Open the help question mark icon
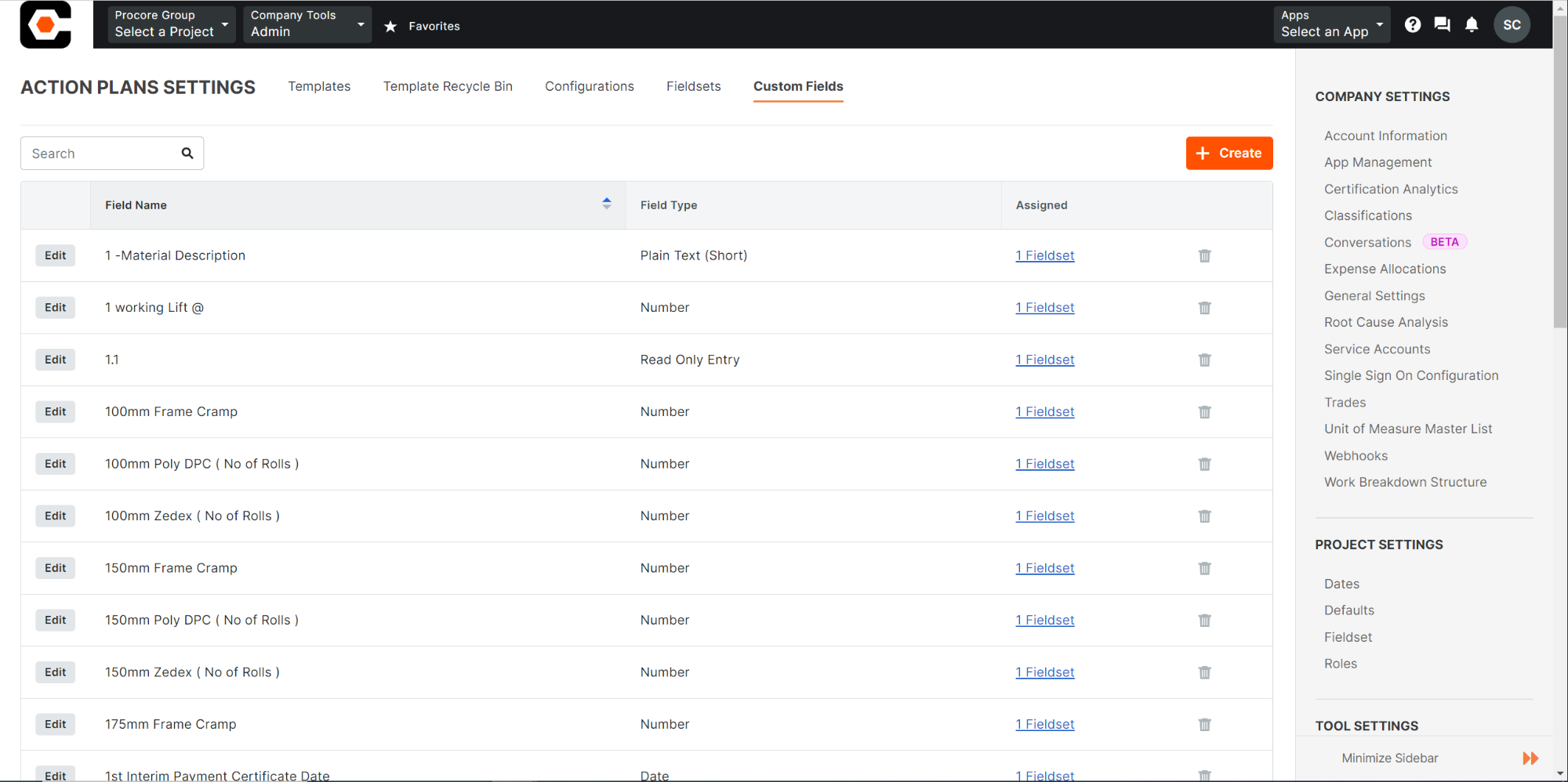Viewport: 1568px width, 782px height. (1413, 24)
